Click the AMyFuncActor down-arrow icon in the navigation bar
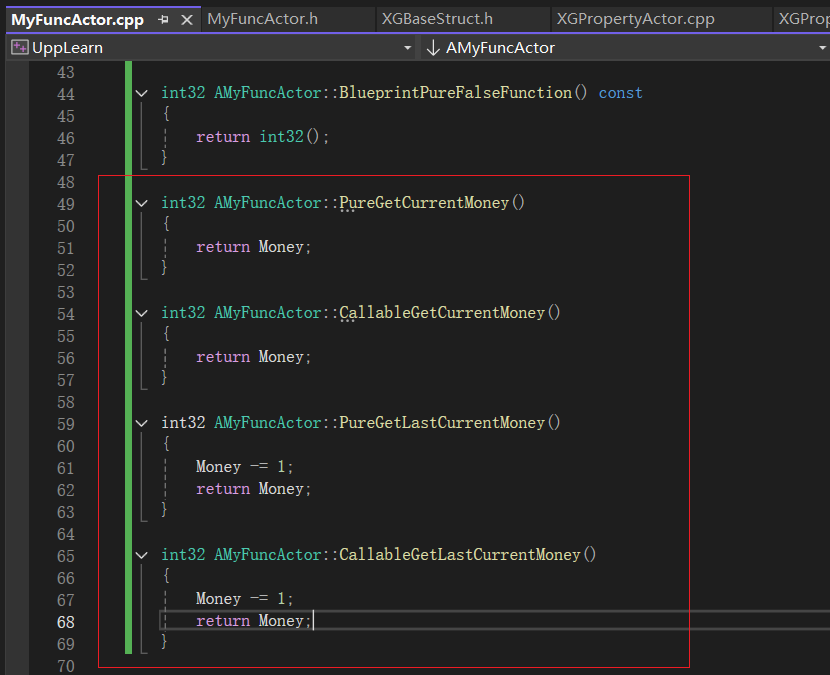 click(x=433, y=48)
